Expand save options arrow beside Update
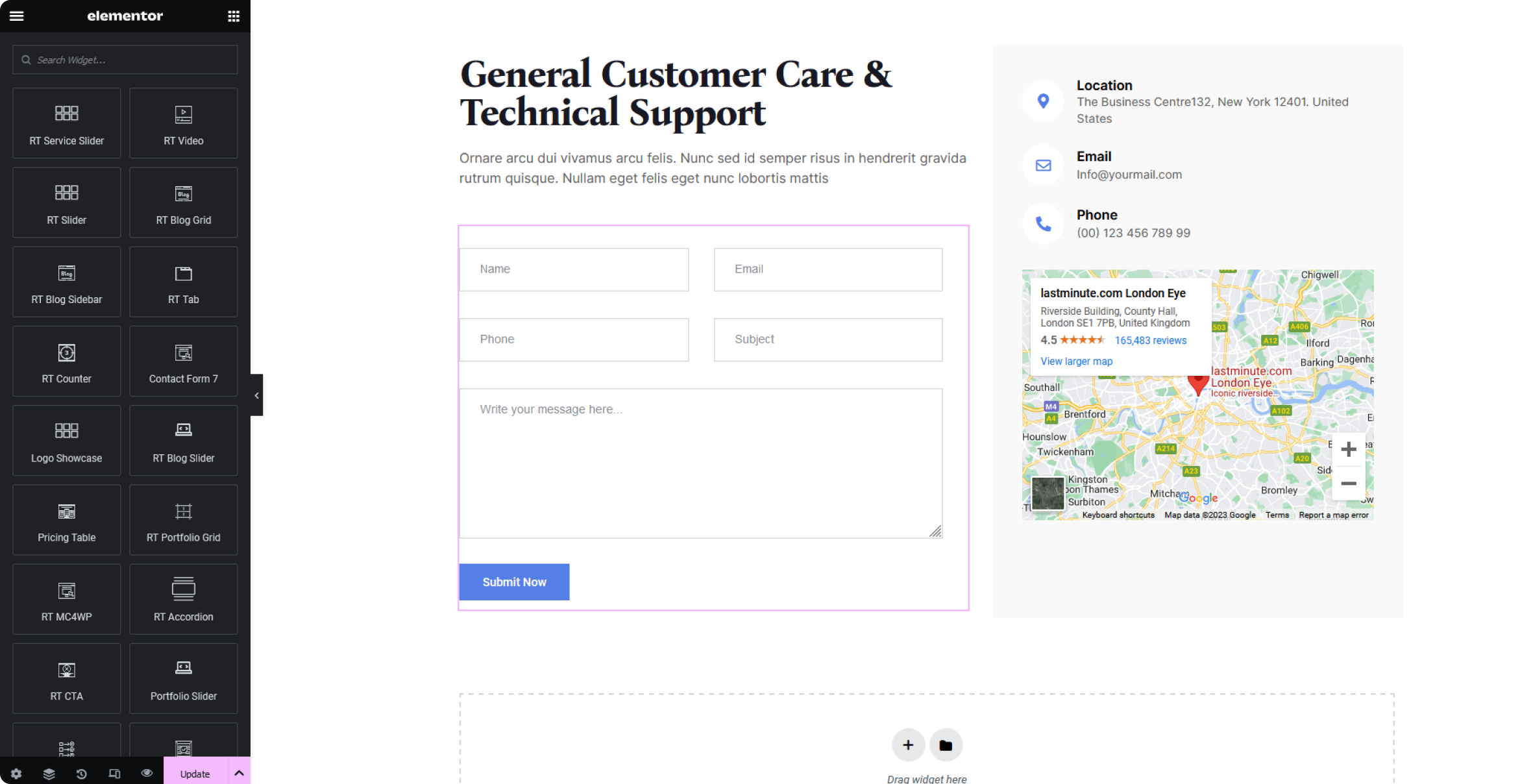1520x784 pixels. (239, 773)
